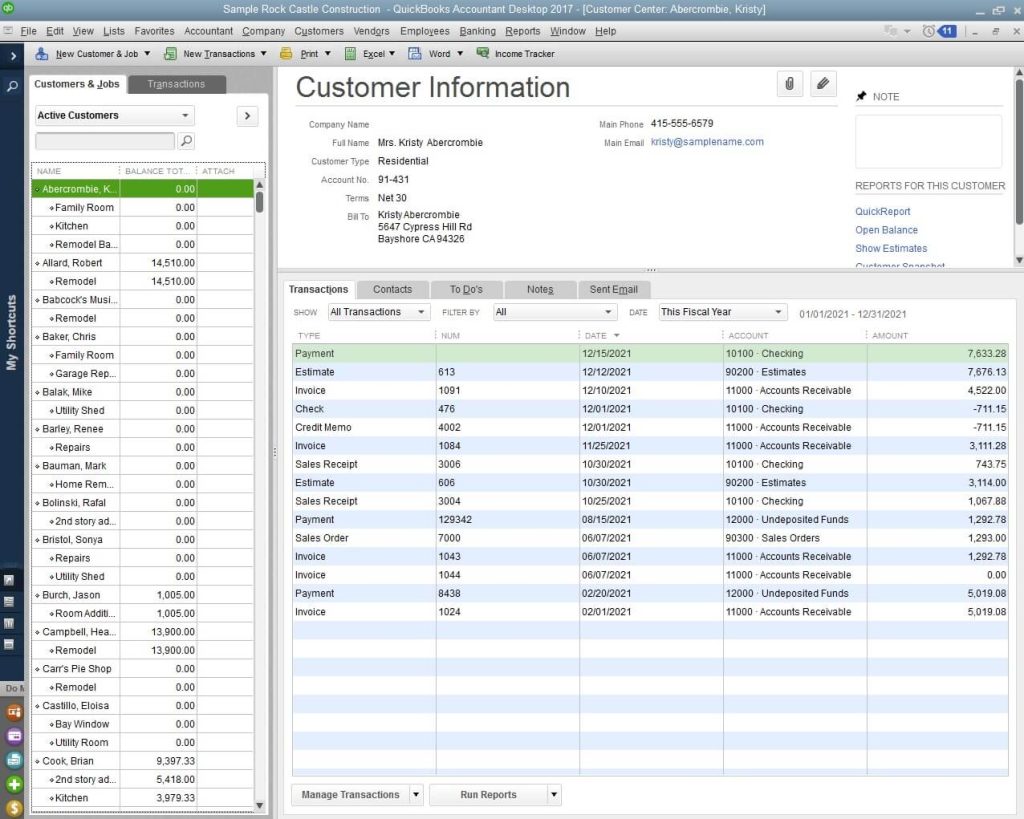Change the This Fiscal Year date filter
Screen dimensions: 1024x819
[x=721, y=311]
